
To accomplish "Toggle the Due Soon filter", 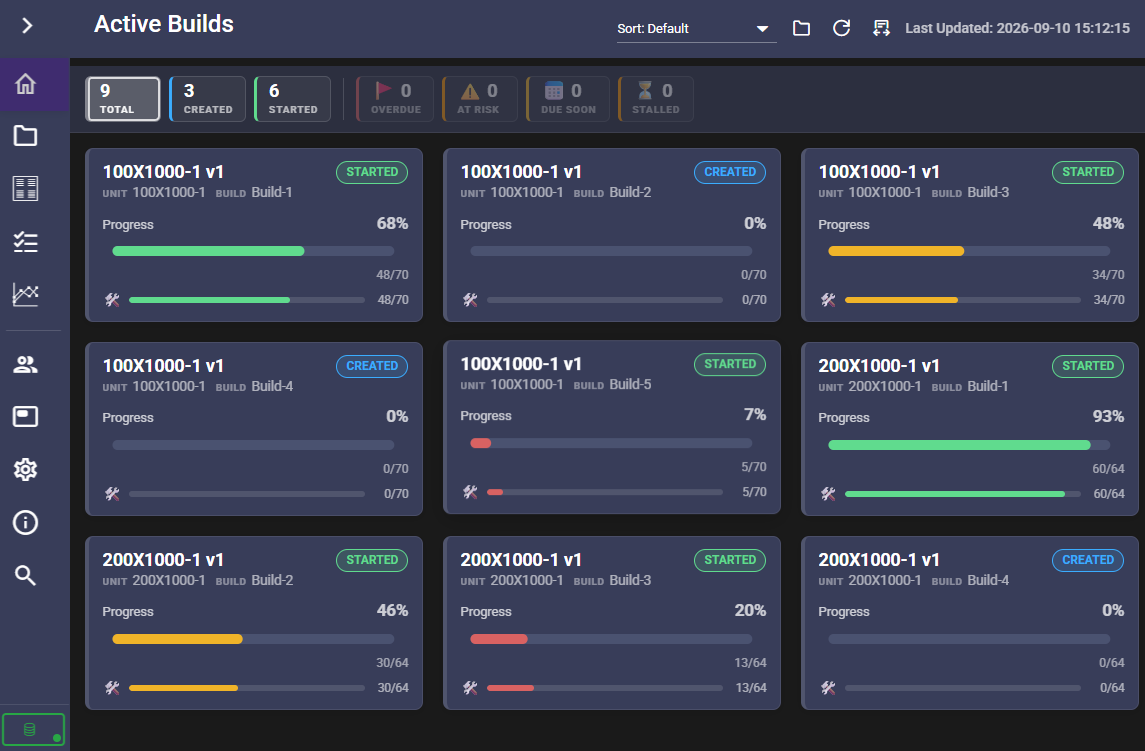I will 568,99.
